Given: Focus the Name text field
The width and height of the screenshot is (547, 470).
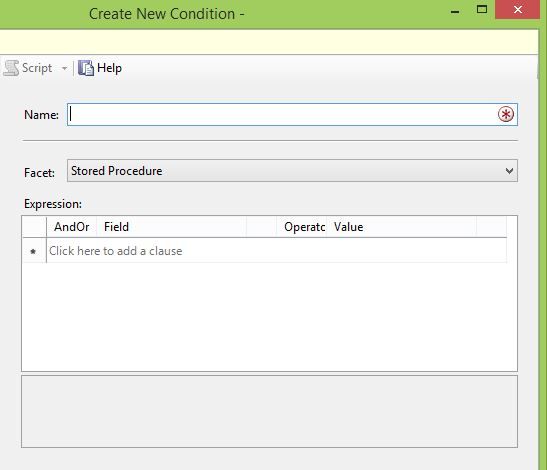Looking at the screenshot, I should 292,114.
